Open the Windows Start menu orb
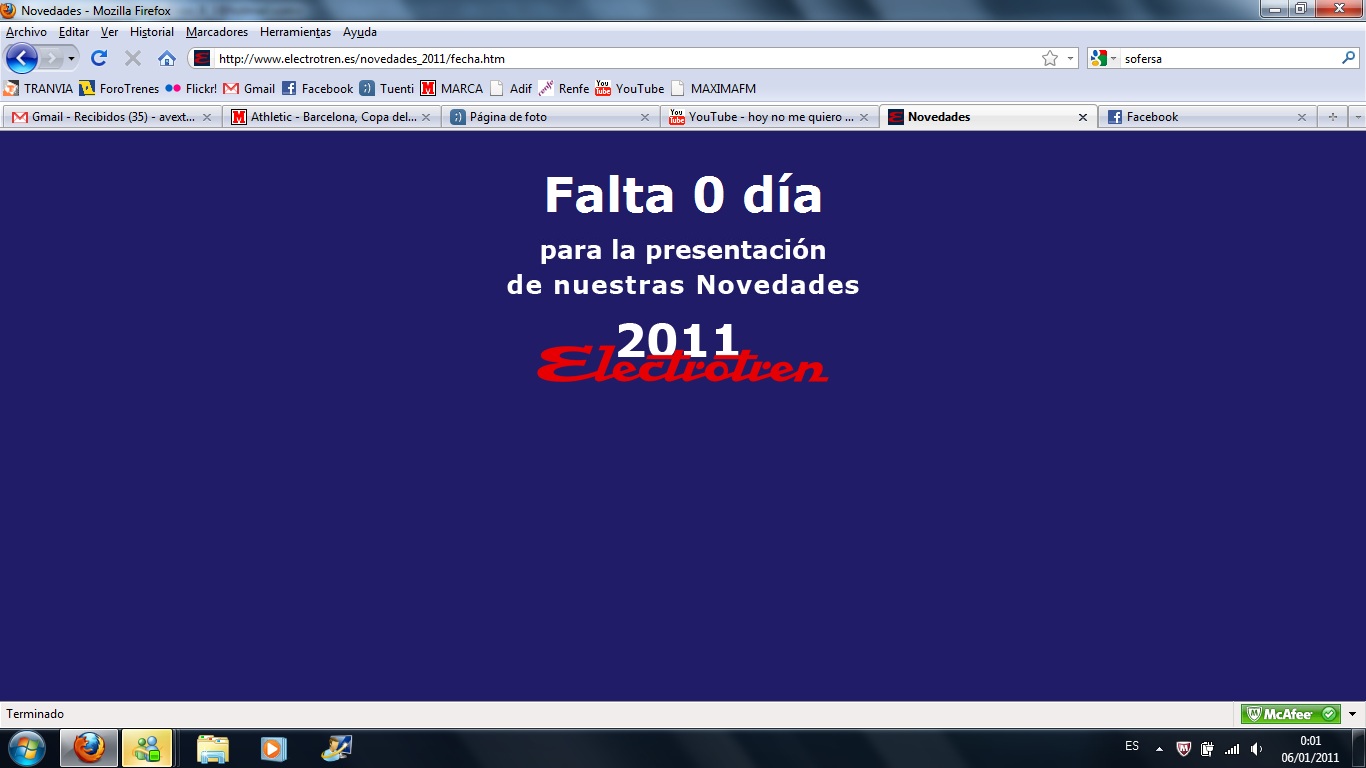Viewport: 1366px width, 768px height. pyautogui.click(x=26, y=747)
